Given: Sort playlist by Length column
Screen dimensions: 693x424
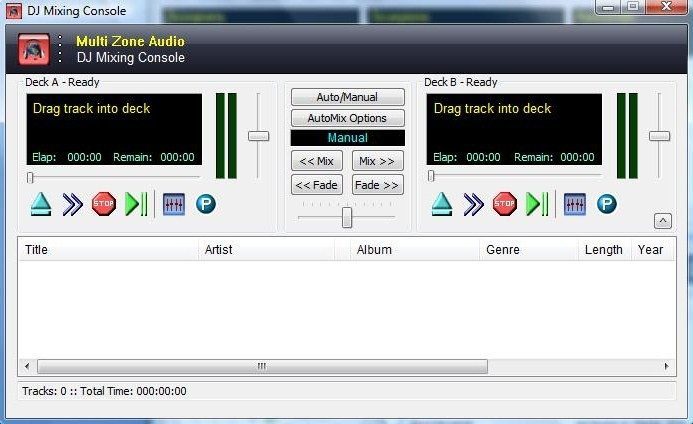Looking at the screenshot, I should [x=605, y=250].
